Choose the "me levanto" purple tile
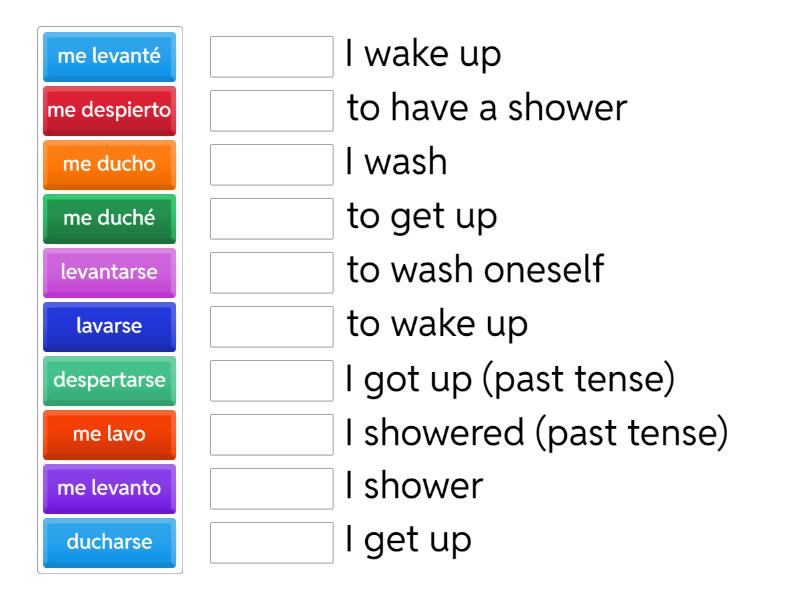The image size is (800, 600). coord(108,489)
